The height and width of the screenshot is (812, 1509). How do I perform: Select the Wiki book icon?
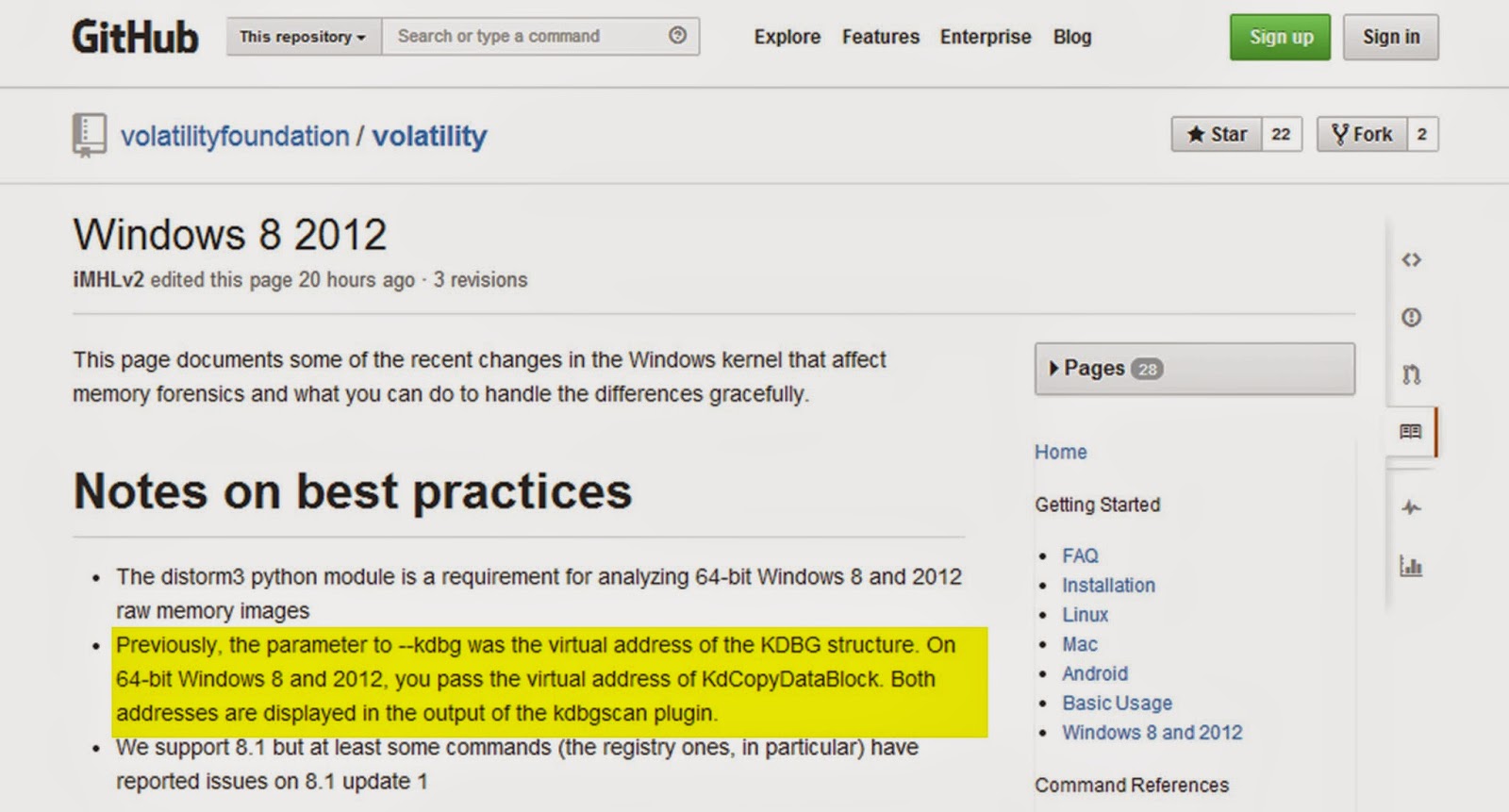click(1411, 431)
